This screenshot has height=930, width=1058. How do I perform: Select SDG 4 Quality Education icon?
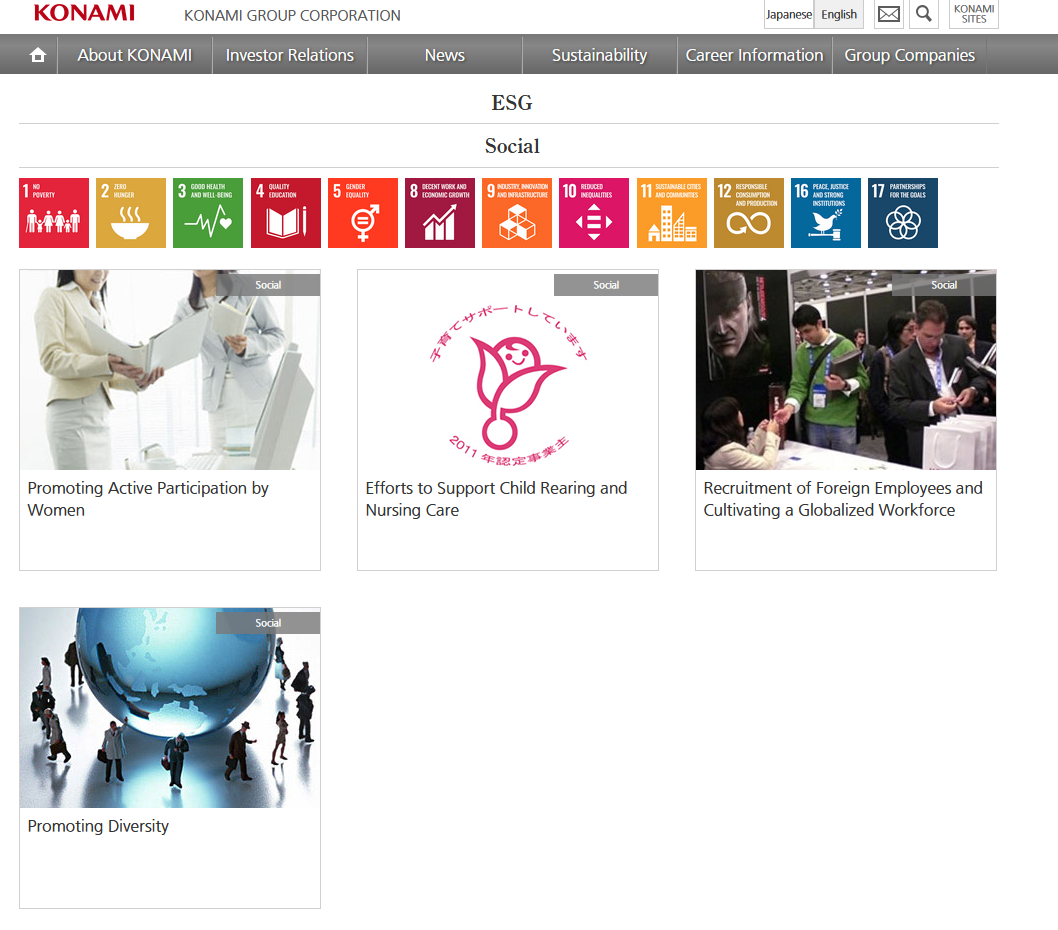click(286, 213)
